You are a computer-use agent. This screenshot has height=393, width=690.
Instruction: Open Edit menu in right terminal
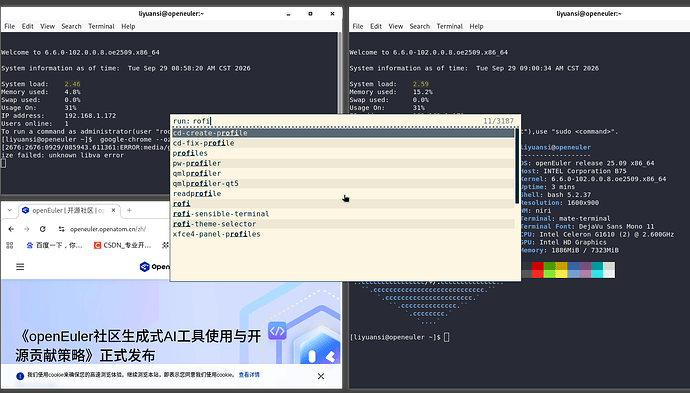pyautogui.click(x=376, y=26)
